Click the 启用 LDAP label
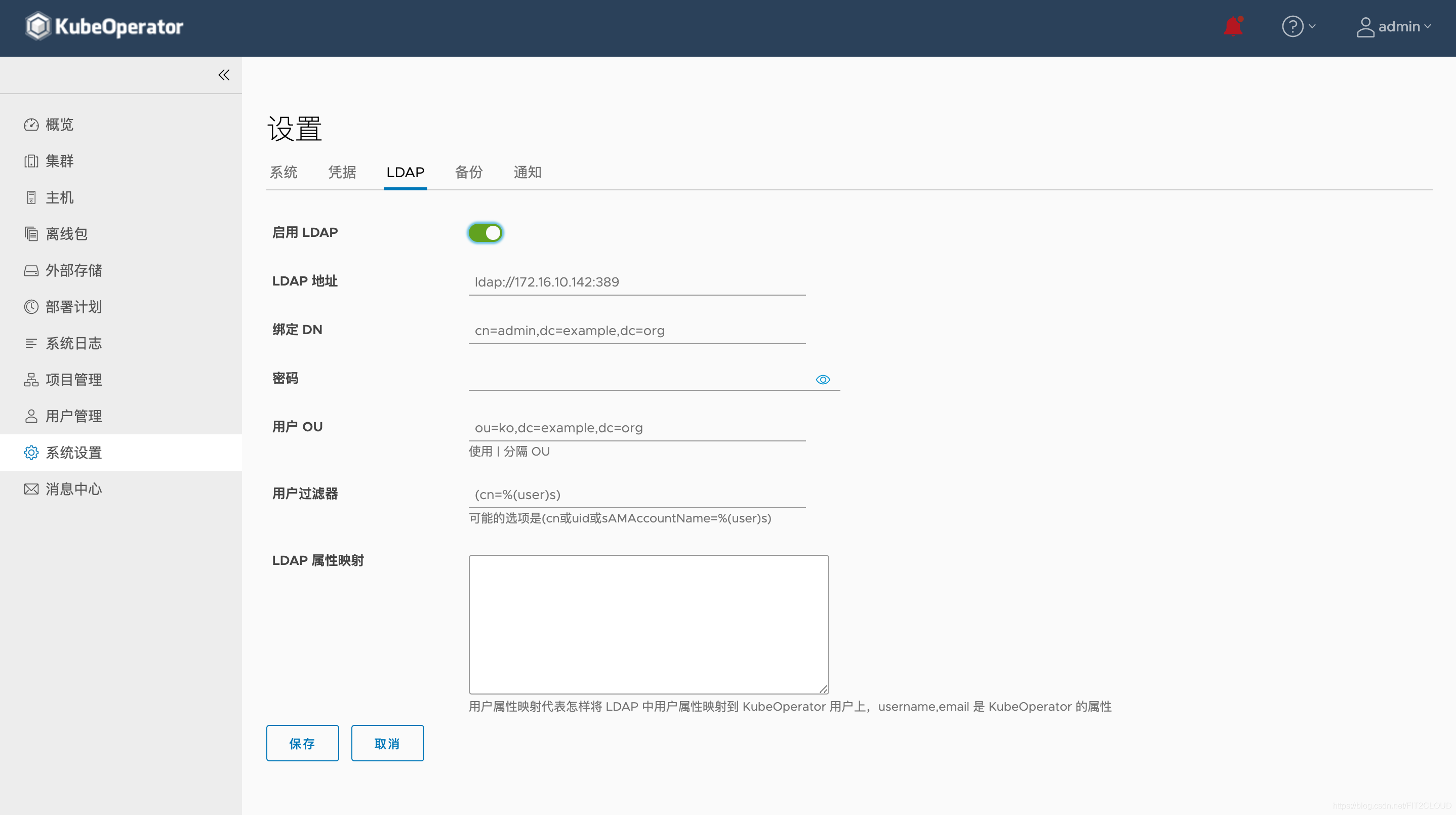1456x815 pixels. tap(305, 232)
